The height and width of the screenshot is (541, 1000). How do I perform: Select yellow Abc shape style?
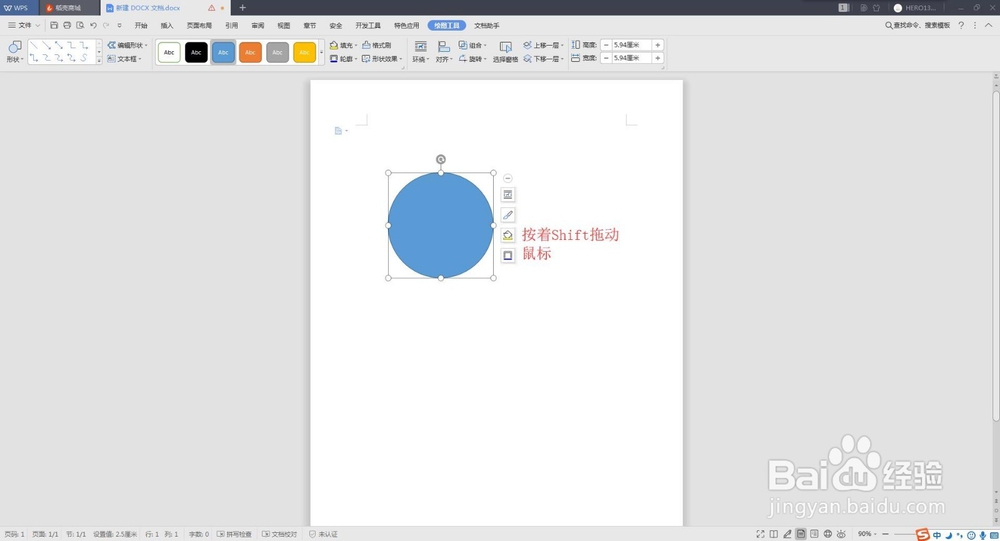pyautogui.click(x=305, y=52)
